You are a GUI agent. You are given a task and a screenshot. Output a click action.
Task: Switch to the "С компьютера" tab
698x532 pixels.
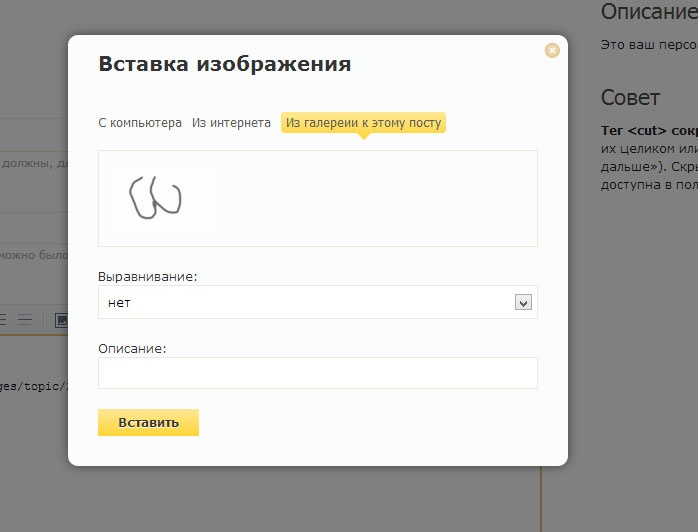pyautogui.click(x=140, y=123)
